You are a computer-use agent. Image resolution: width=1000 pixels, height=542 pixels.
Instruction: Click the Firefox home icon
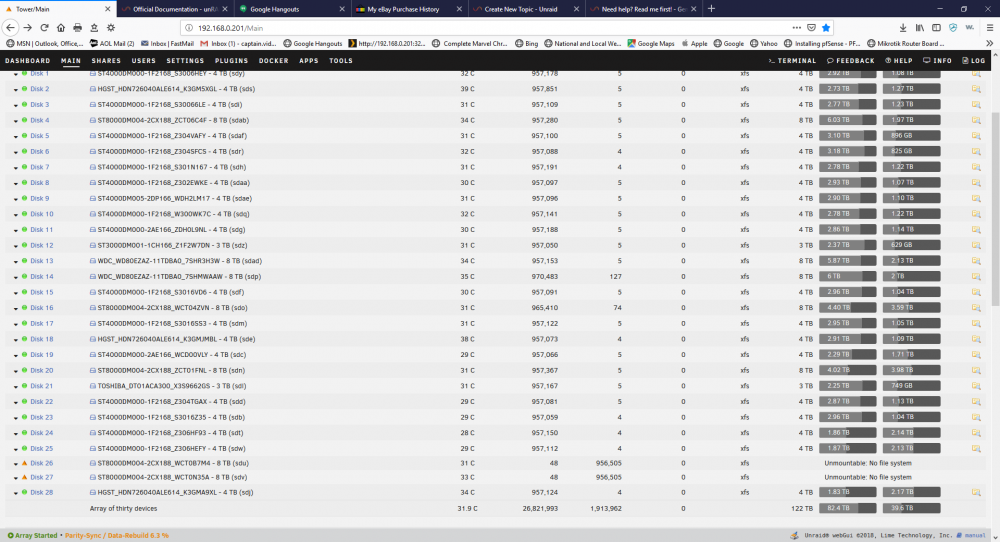61,28
